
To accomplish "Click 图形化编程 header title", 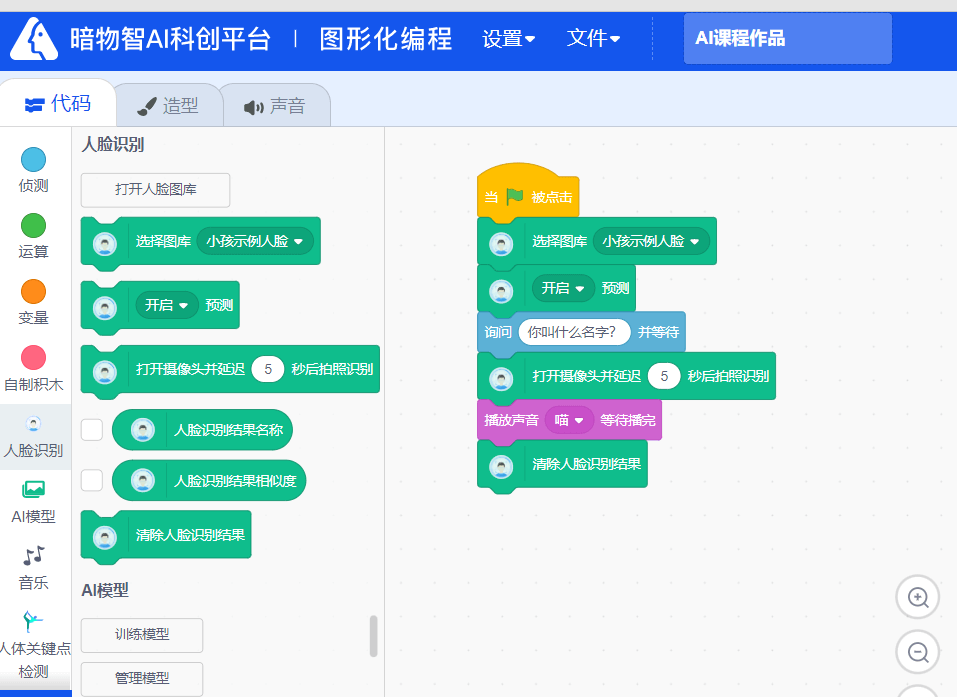I will pyautogui.click(x=386, y=39).
